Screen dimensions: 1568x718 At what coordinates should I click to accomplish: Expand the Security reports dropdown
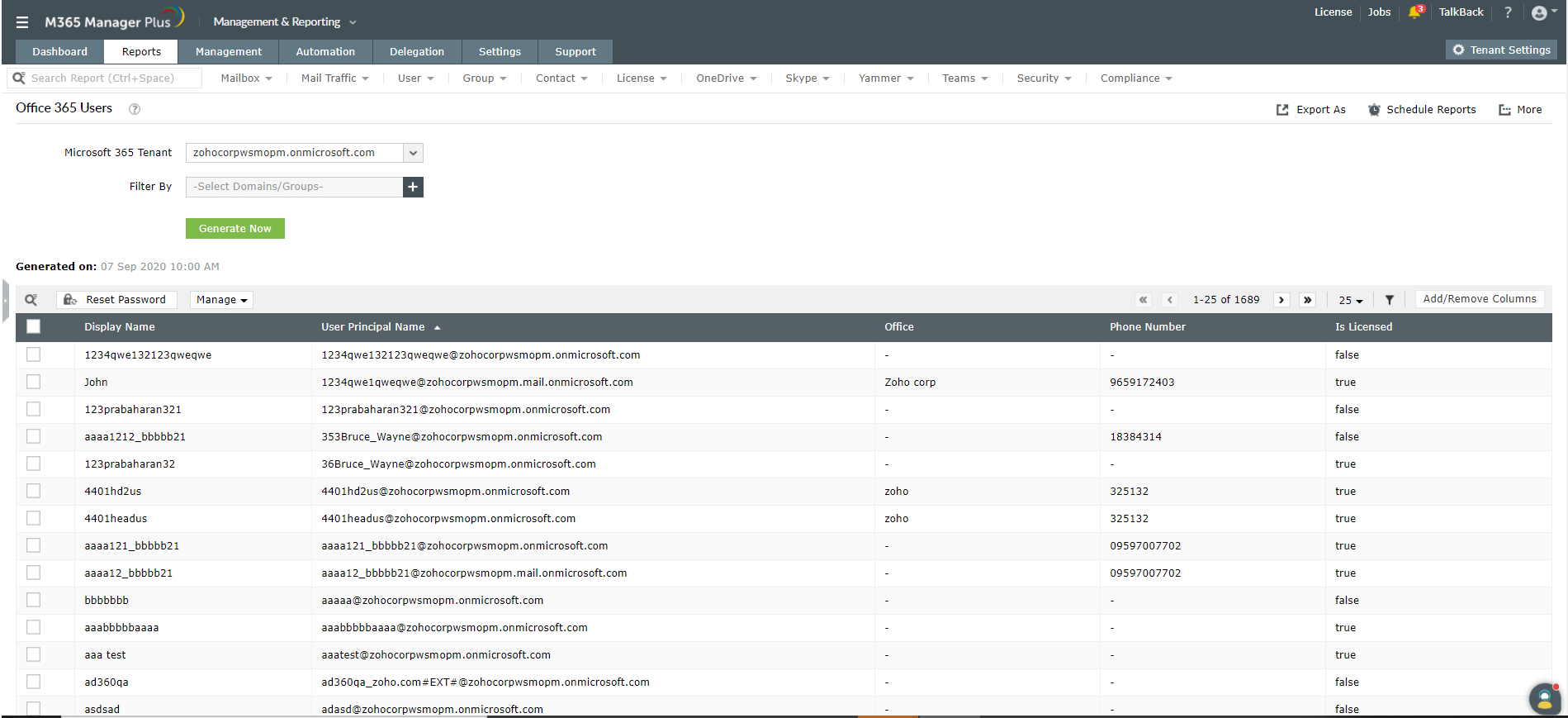[x=1044, y=78]
